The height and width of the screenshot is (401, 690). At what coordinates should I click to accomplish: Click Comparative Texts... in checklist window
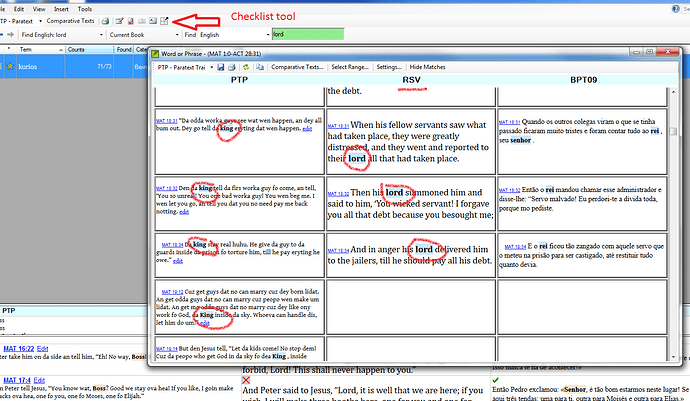pos(297,67)
